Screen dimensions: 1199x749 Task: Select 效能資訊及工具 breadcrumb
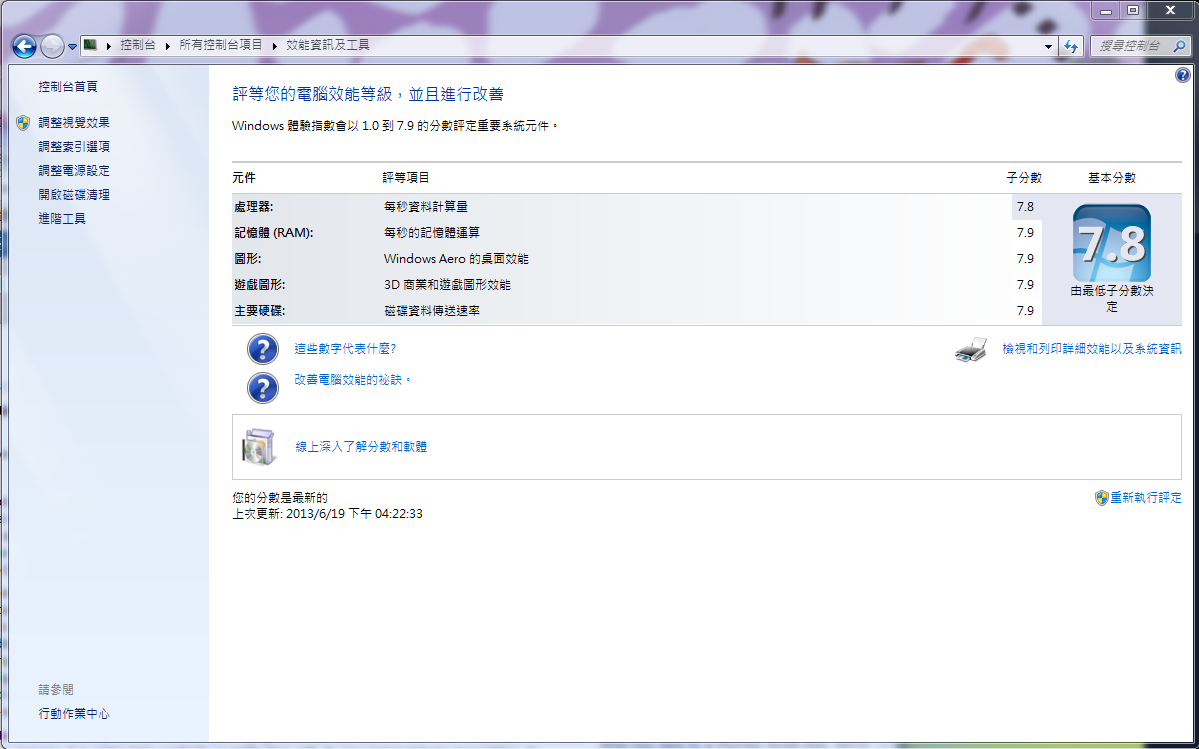(327, 45)
